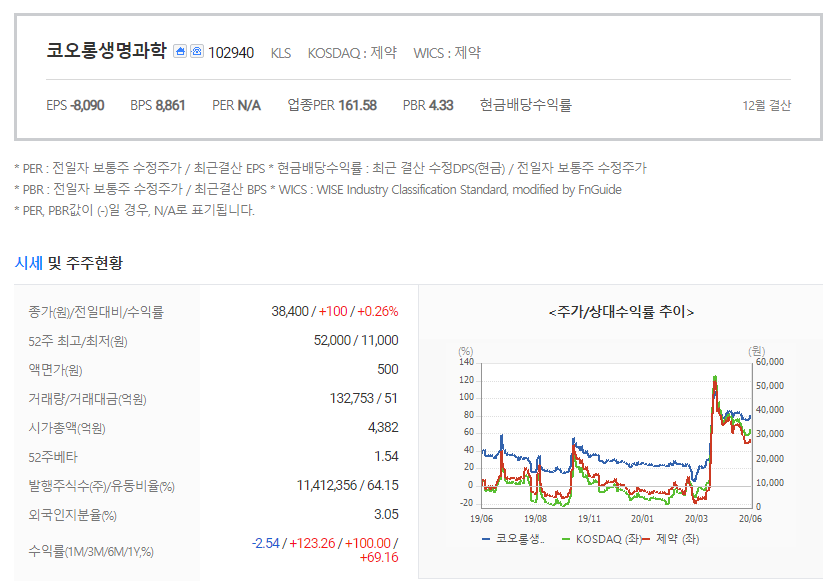Click the 액면가(원) row label
Viewport: 837px width, 581px height.
coord(56,370)
